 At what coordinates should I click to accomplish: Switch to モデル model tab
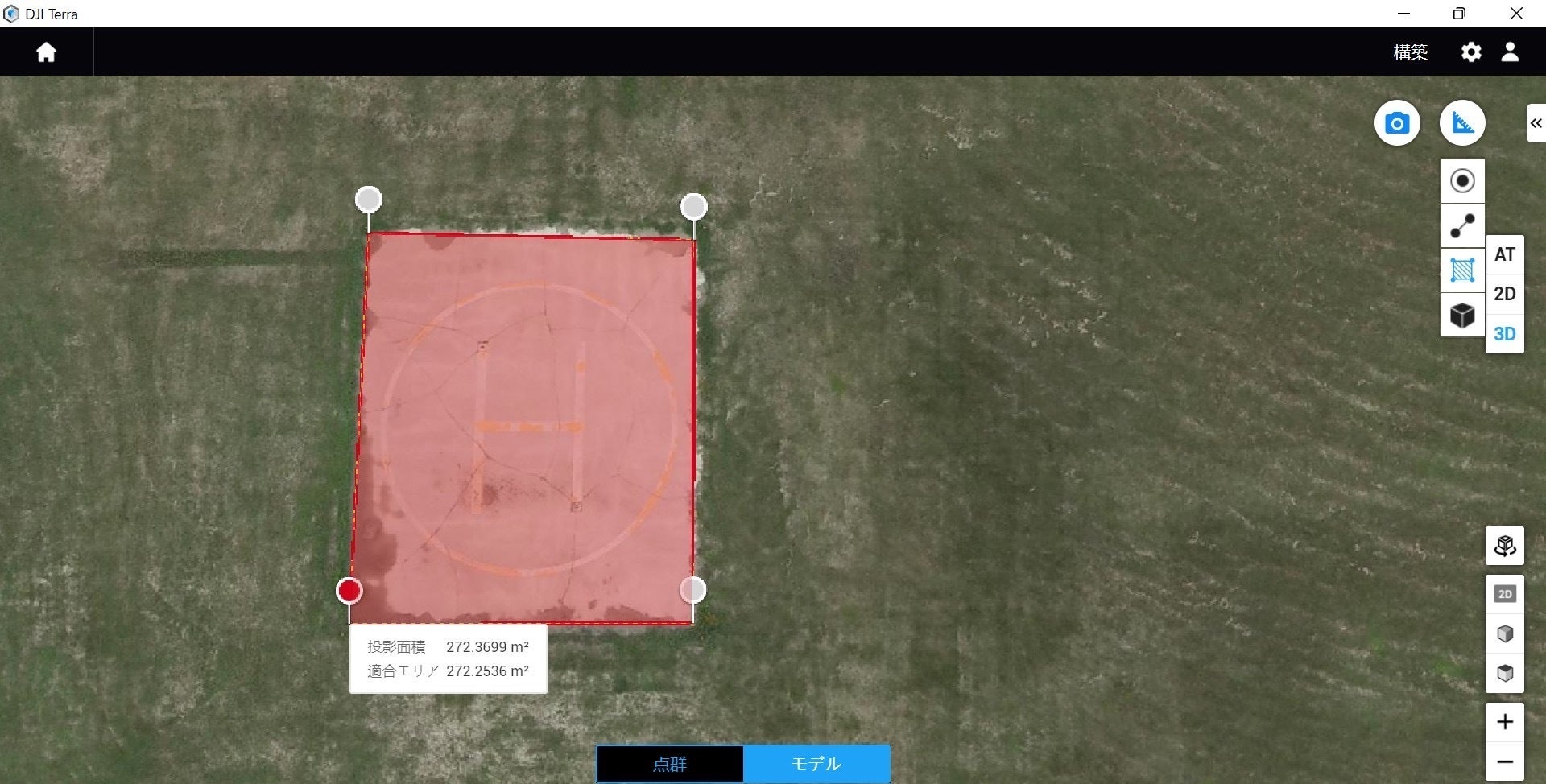(x=816, y=764)
